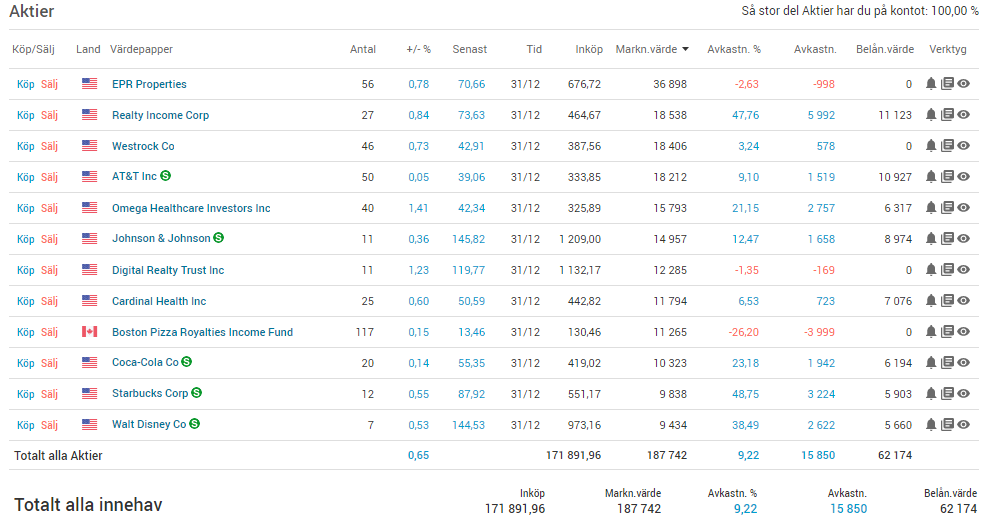Sort by the Senast column header
985x522 pixels.
tap(469, 49)
